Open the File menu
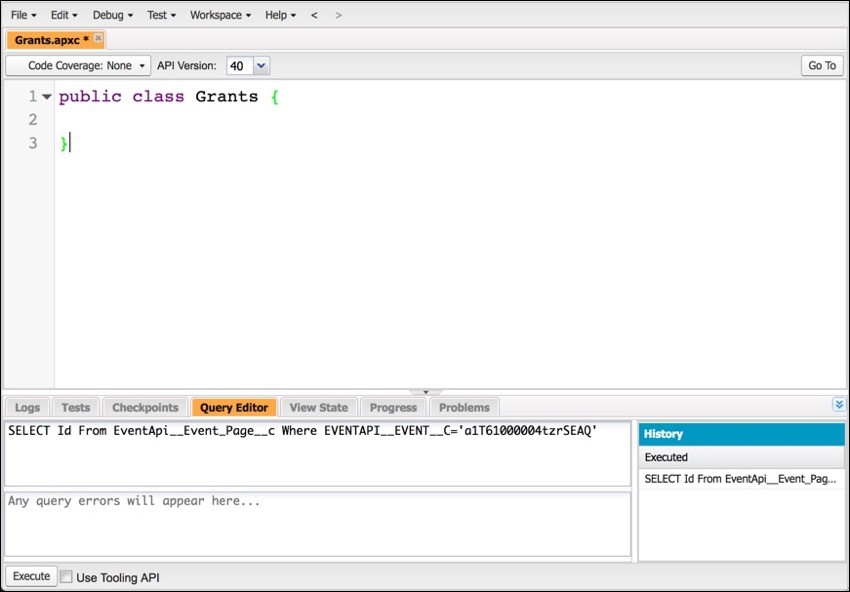Screen dimensions: 850x592 point(23,15)
